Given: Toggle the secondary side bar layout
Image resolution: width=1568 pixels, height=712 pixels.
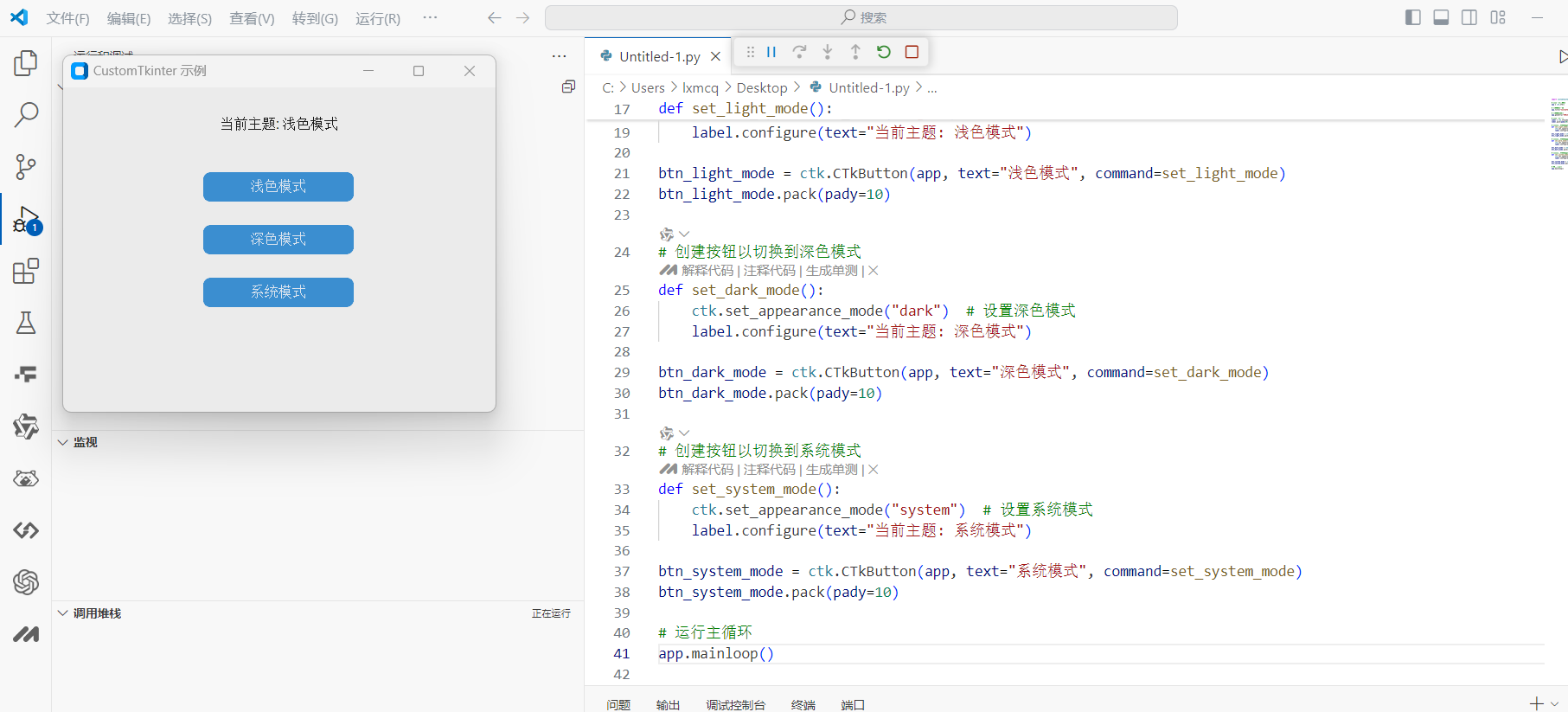Looking at the screenshot, I should [x=1469, y=17].
